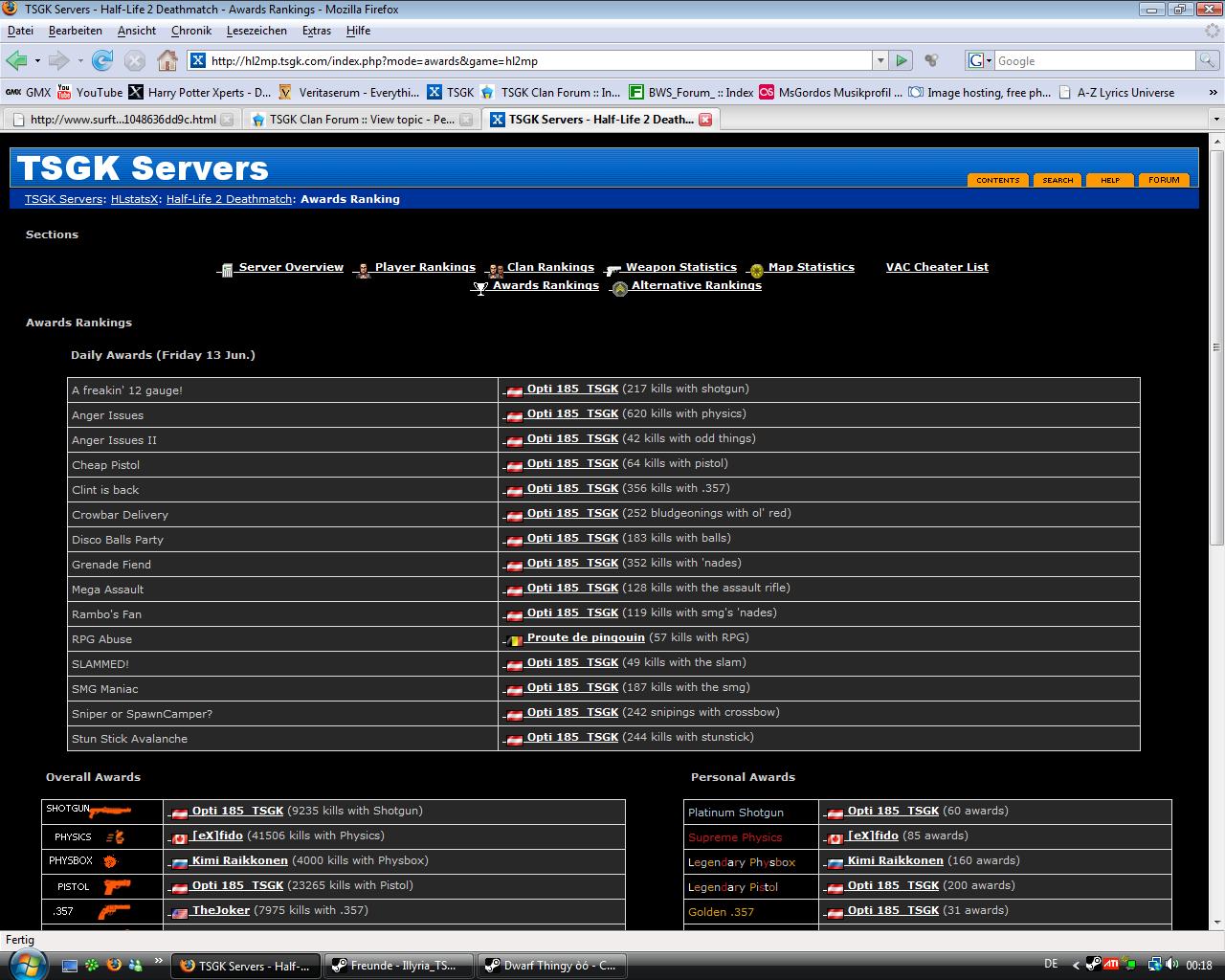Open the search engine selector dropdown

click(980, 60)
